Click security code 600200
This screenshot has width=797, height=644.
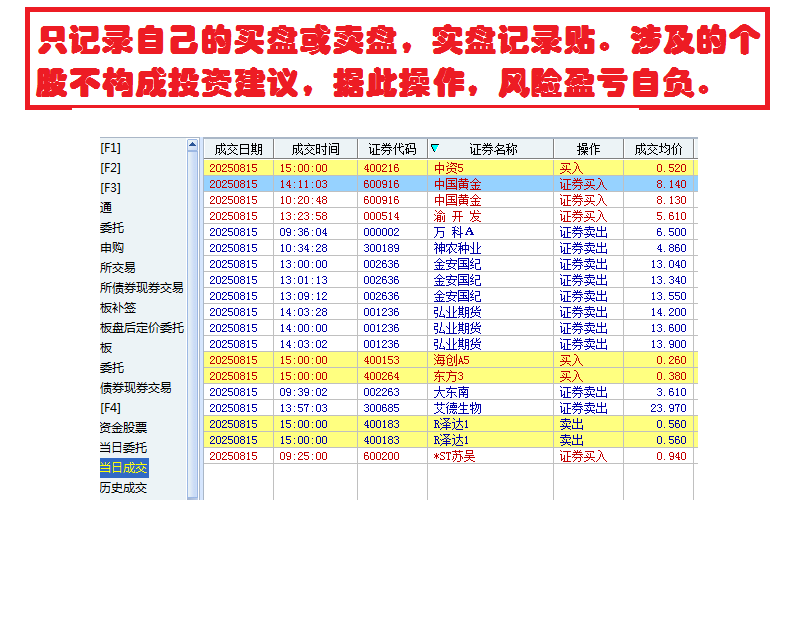click(381, 456)
